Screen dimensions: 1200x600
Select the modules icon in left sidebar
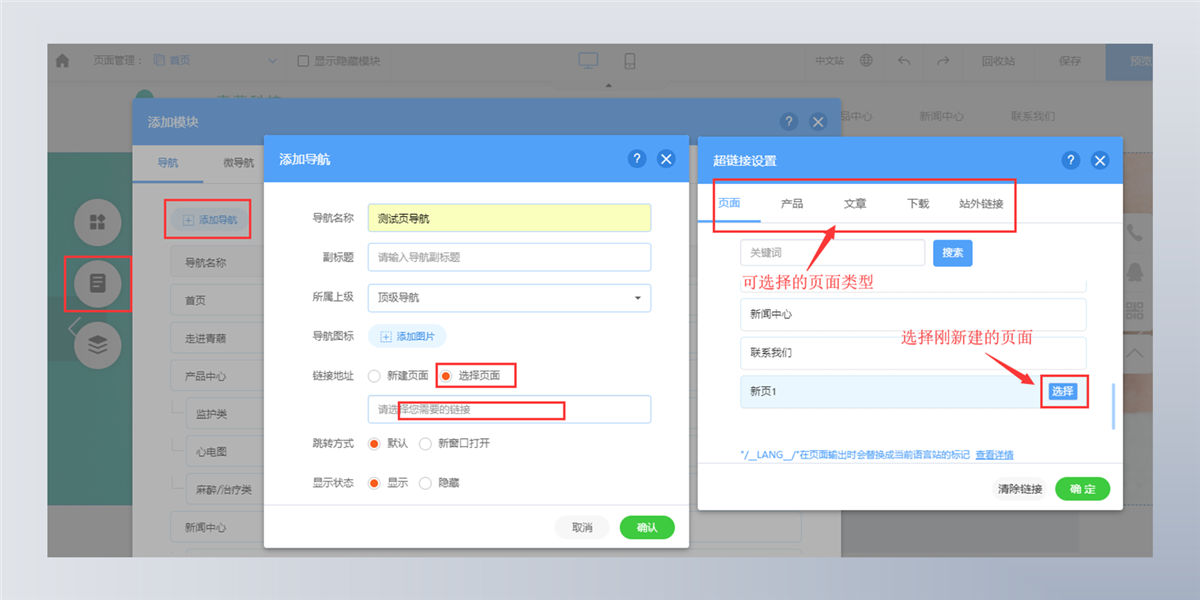pyautogui.click(x=97, y=222)
